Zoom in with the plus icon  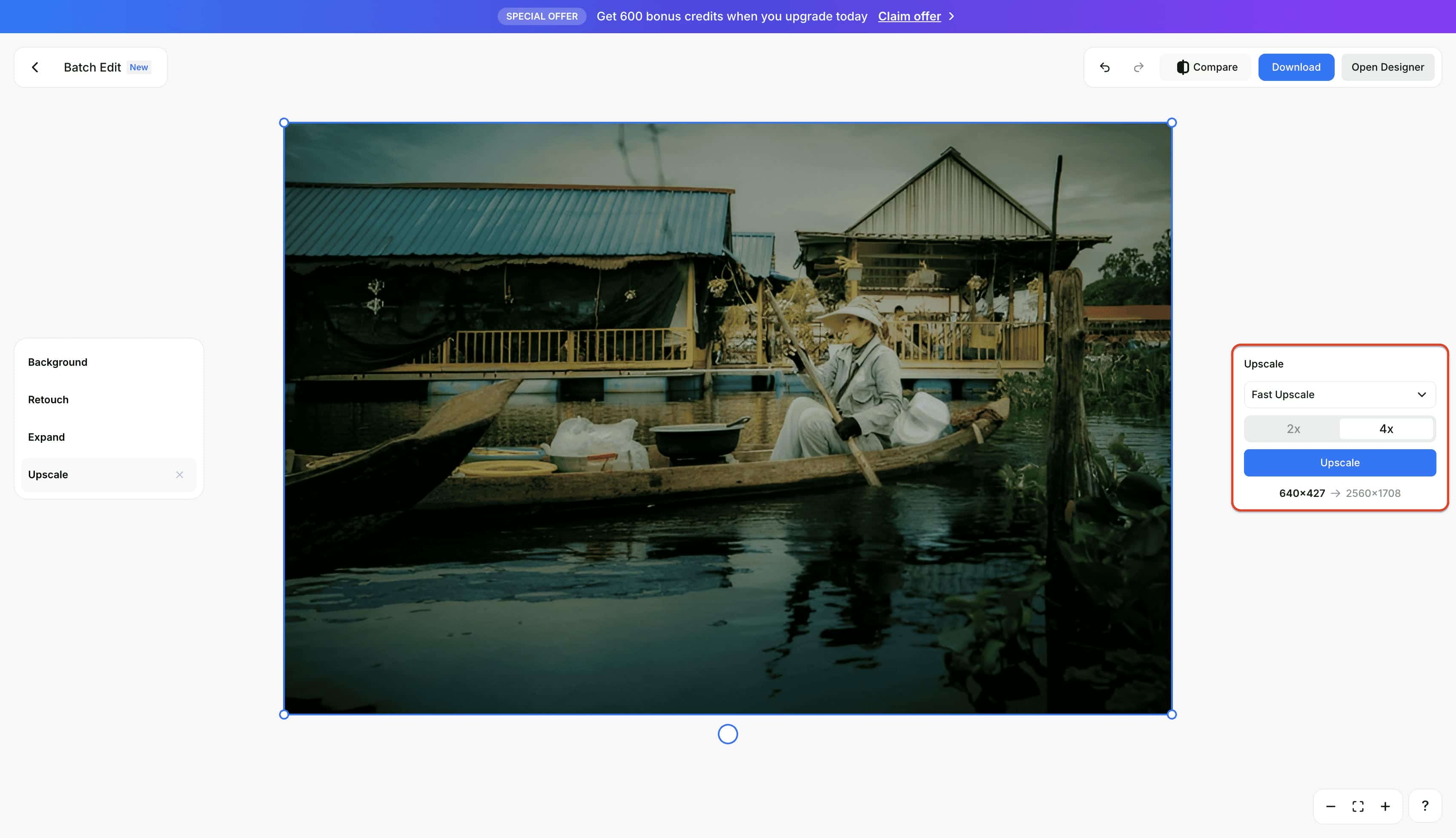1385,806
